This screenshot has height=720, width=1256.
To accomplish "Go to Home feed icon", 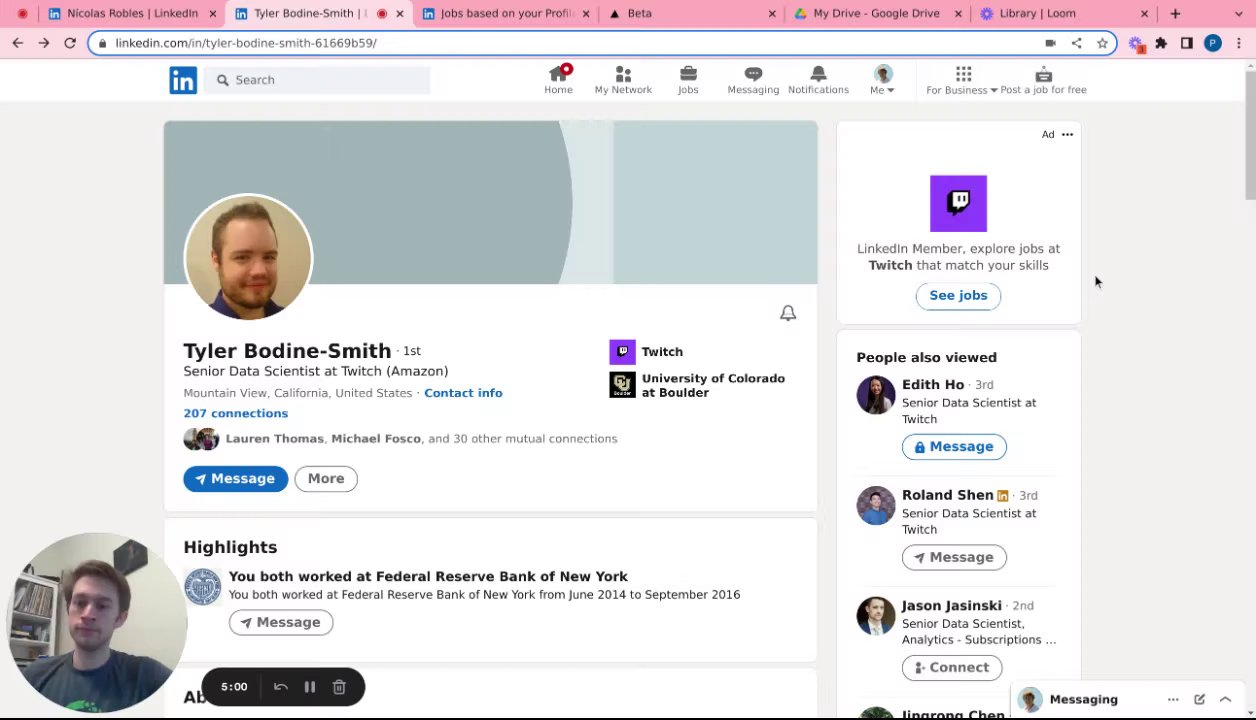I will pos(558,80).
